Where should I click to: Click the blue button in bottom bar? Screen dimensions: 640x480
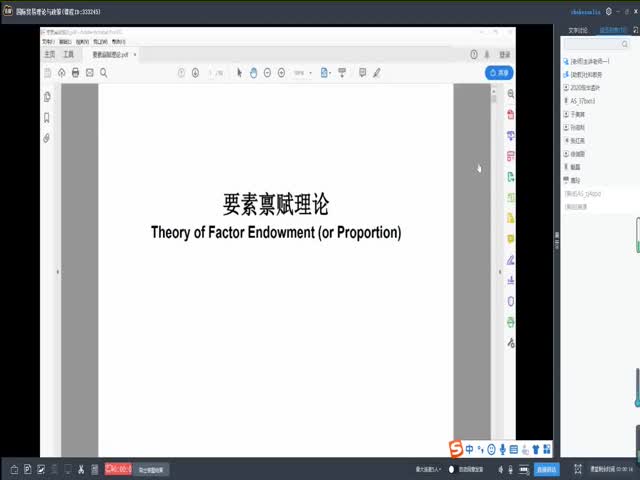[547, 469]
